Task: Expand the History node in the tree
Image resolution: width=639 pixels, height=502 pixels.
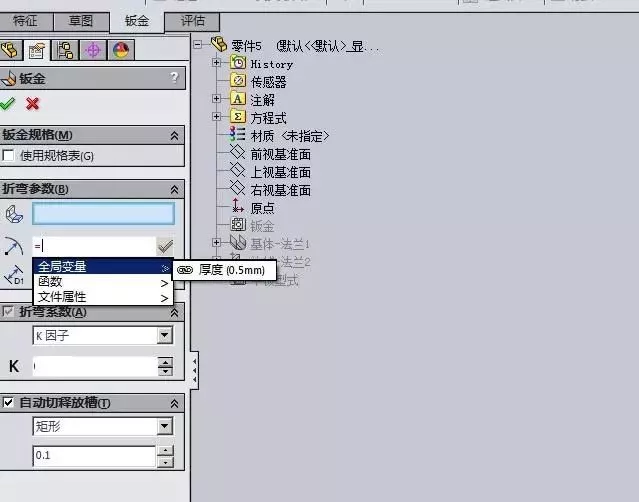Action: click(217, 63)
